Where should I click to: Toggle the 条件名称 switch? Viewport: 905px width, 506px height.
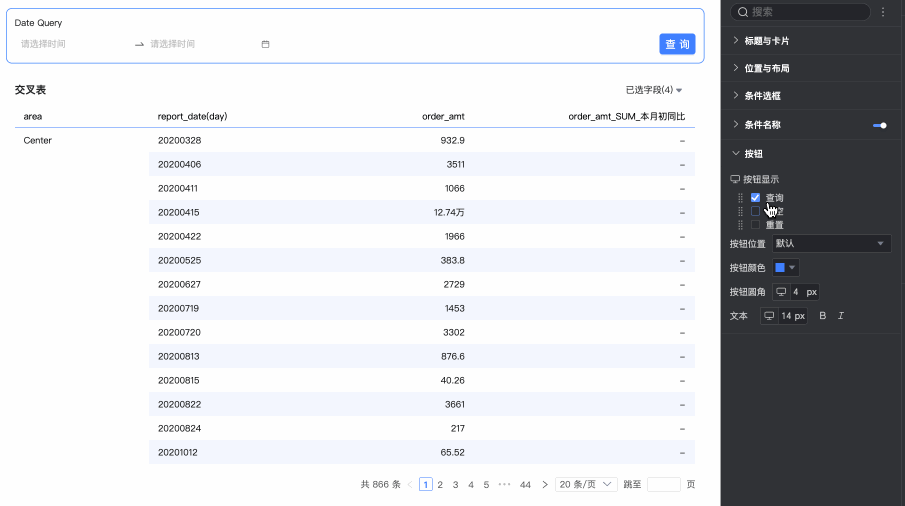tap(880, 125)
